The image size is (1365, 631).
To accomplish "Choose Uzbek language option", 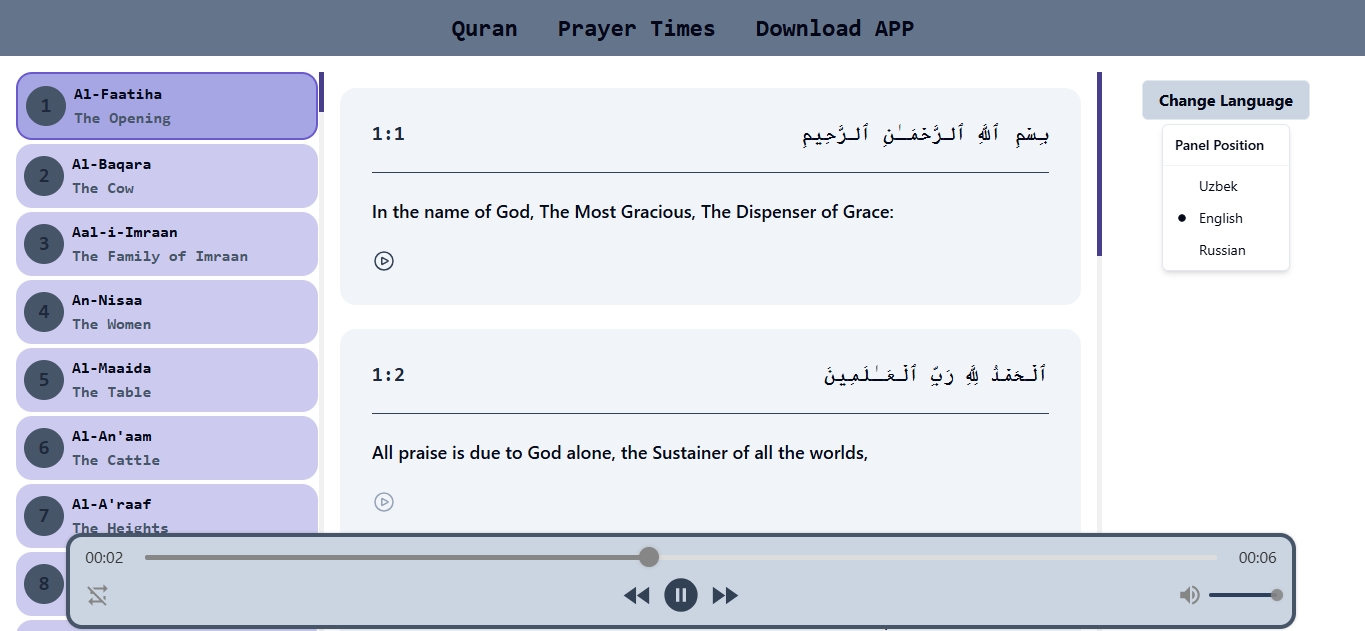I will (x=1226, y=186).
